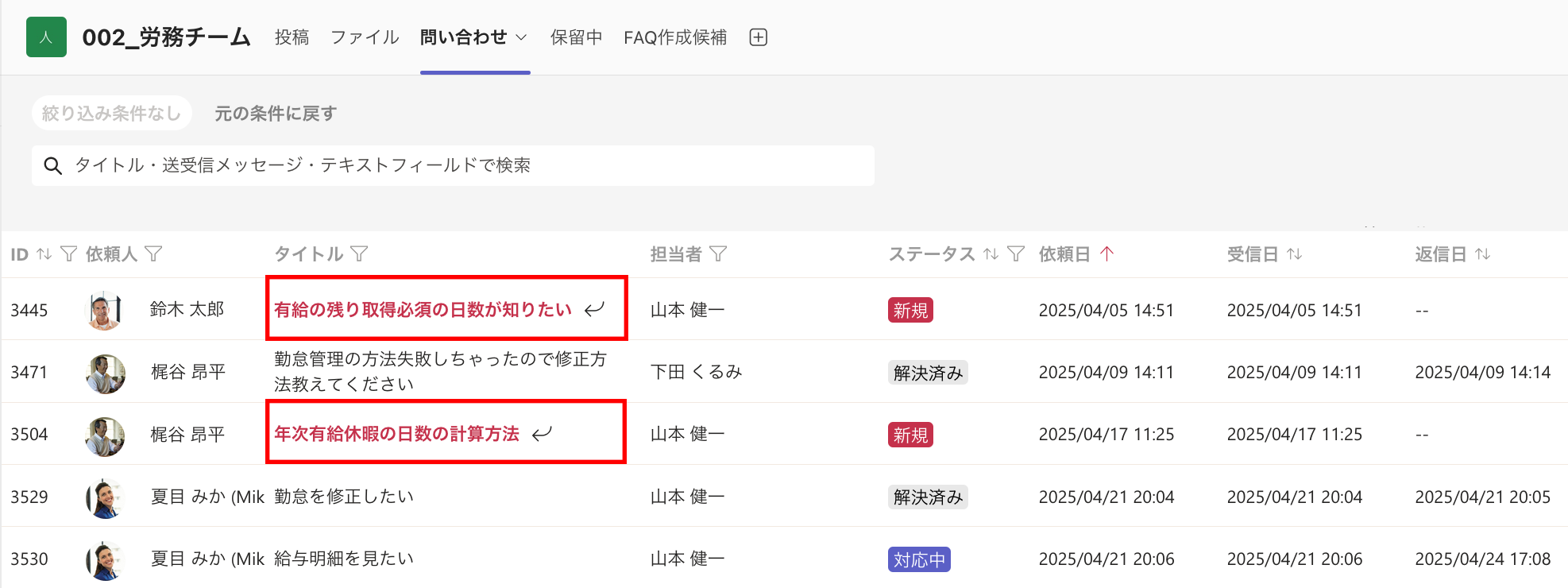Click the 絞り込み条件なし filter chip

click(111, 113)
